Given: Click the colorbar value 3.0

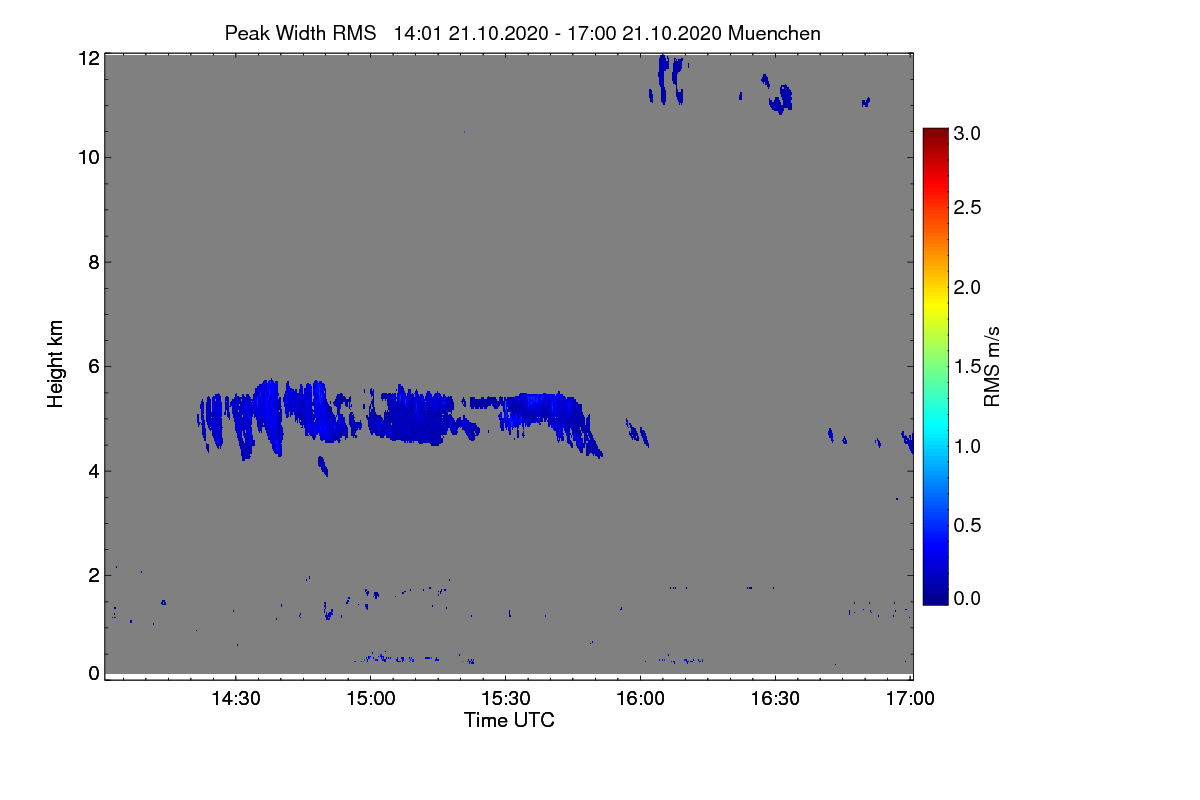Looking at the screenshot, I should 966,133.
